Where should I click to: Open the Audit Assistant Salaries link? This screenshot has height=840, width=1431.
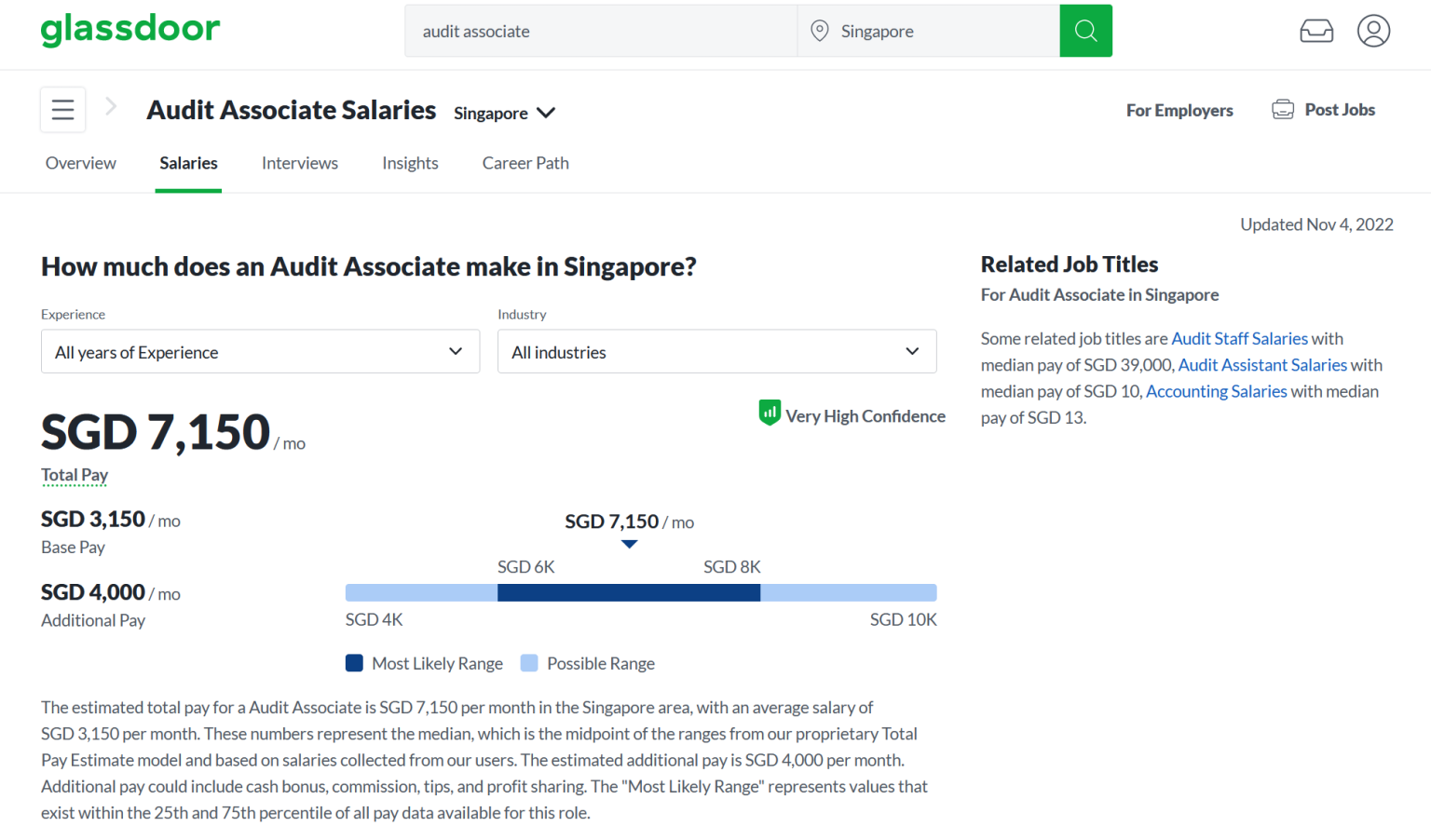(x=1262, y=365)
